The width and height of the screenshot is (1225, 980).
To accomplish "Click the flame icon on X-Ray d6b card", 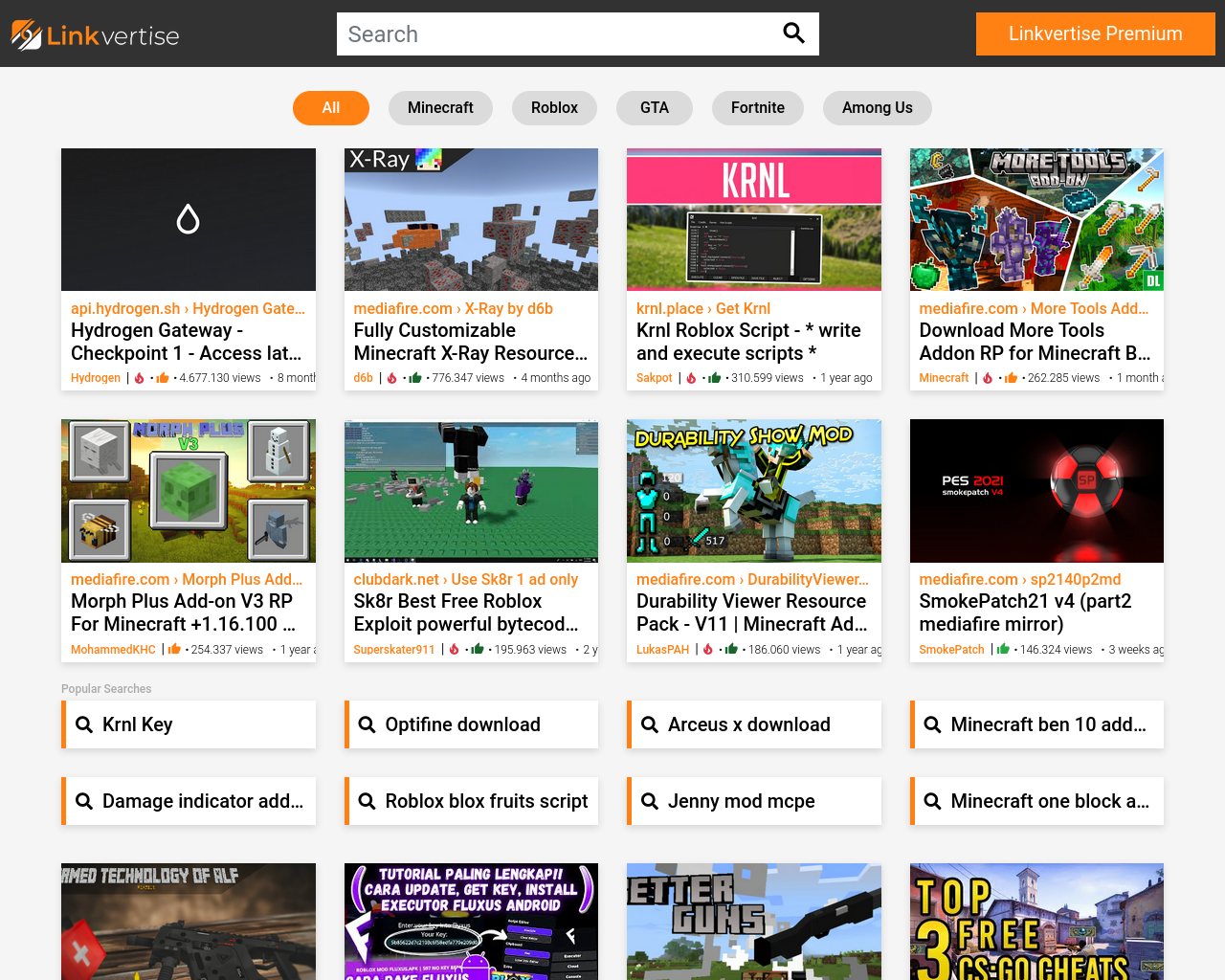I will (392, 378).
